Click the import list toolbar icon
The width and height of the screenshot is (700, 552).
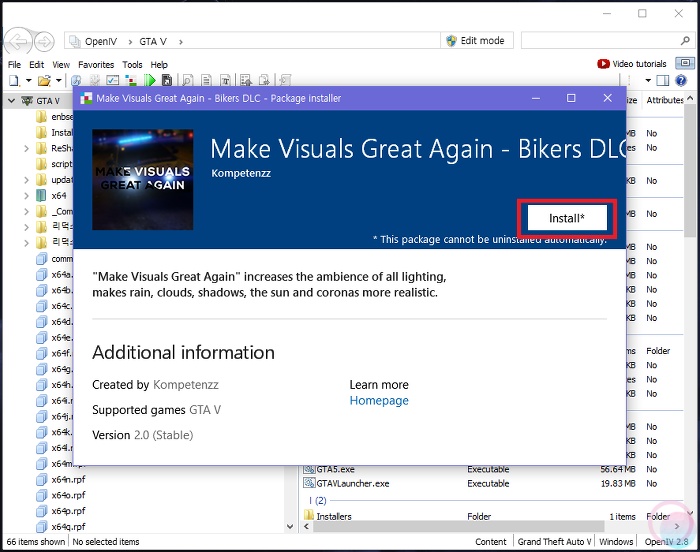click(x=246, y=80)
